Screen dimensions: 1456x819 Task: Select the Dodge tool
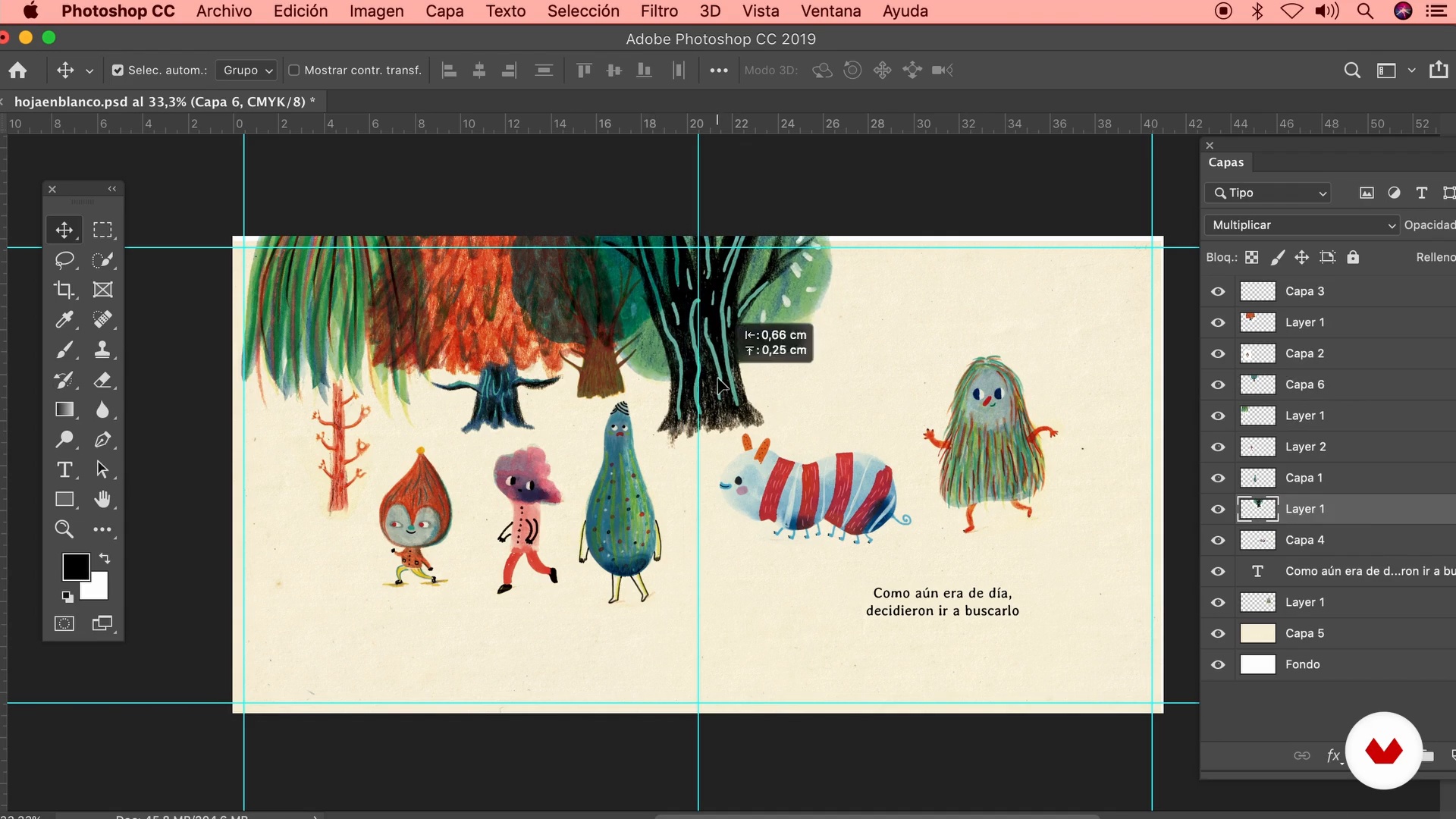tap(64, 440)
